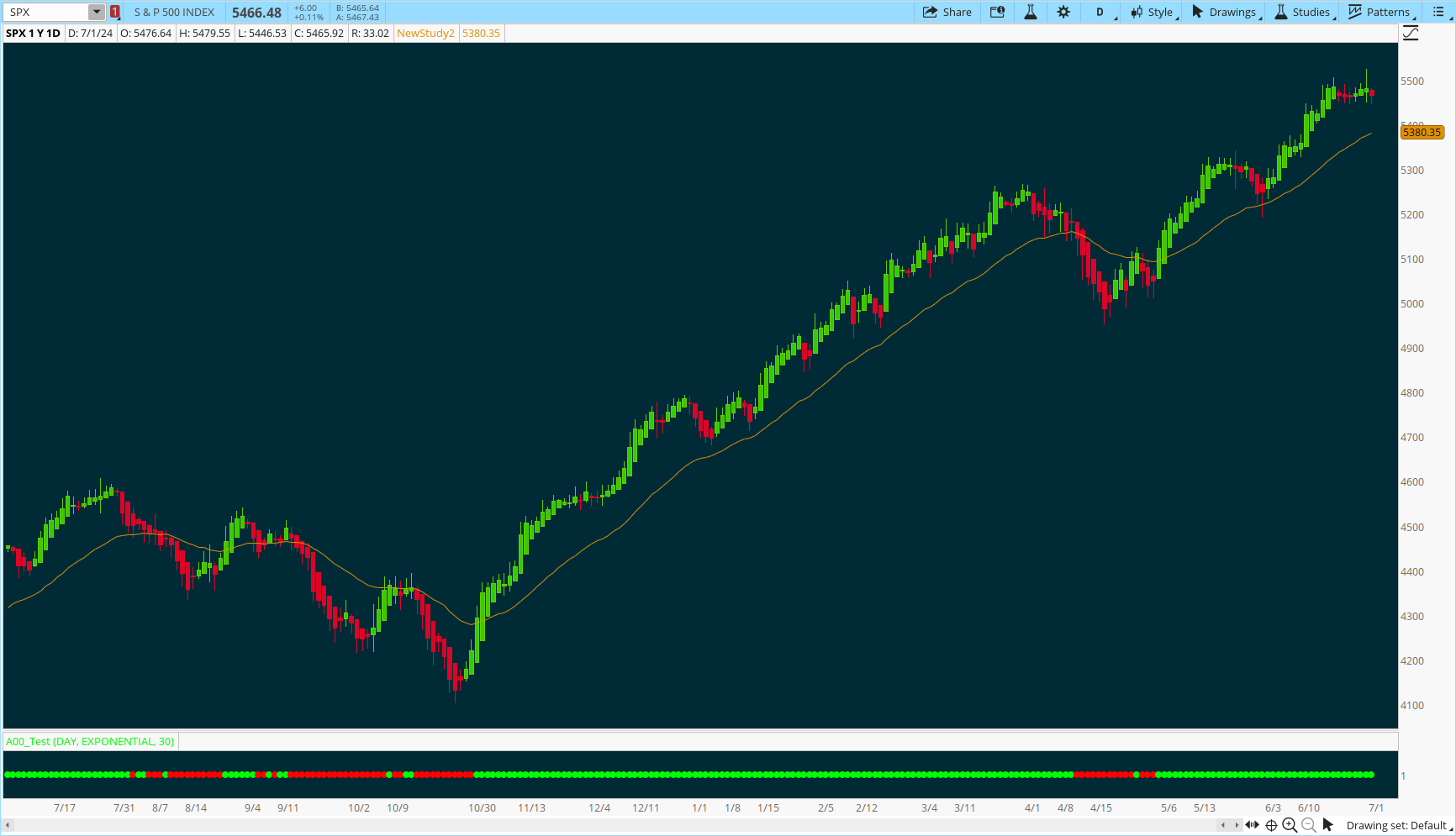1456x836 pixels.
Task: Click the D: 7/1/24 date value
Action: (x=90, y=34)
